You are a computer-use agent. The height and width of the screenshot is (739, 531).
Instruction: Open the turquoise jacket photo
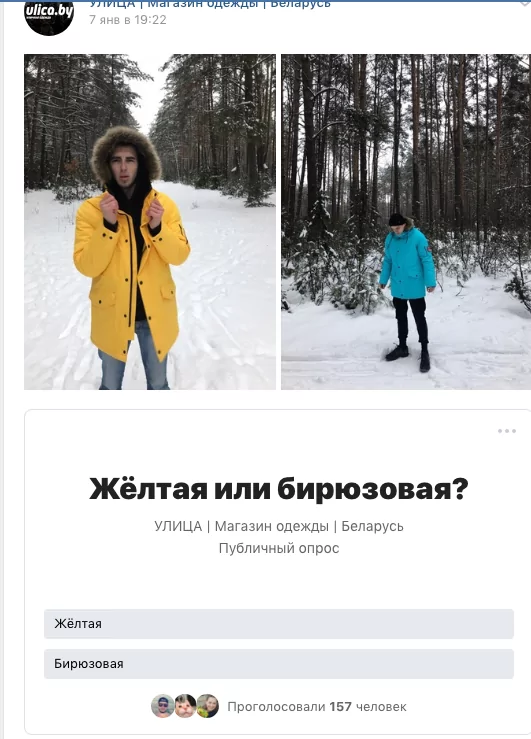406,222
